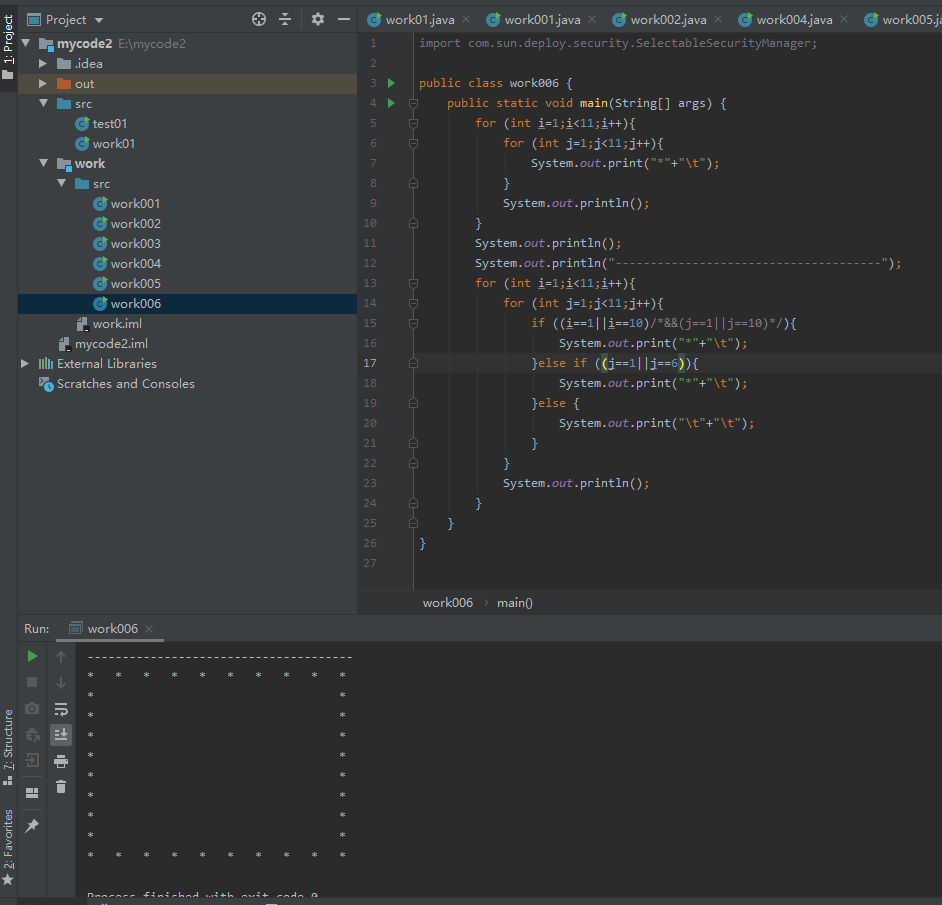Expand External Libraries node
The width and height of the screenshot is (942, 905).
click(x=25, y=364)
